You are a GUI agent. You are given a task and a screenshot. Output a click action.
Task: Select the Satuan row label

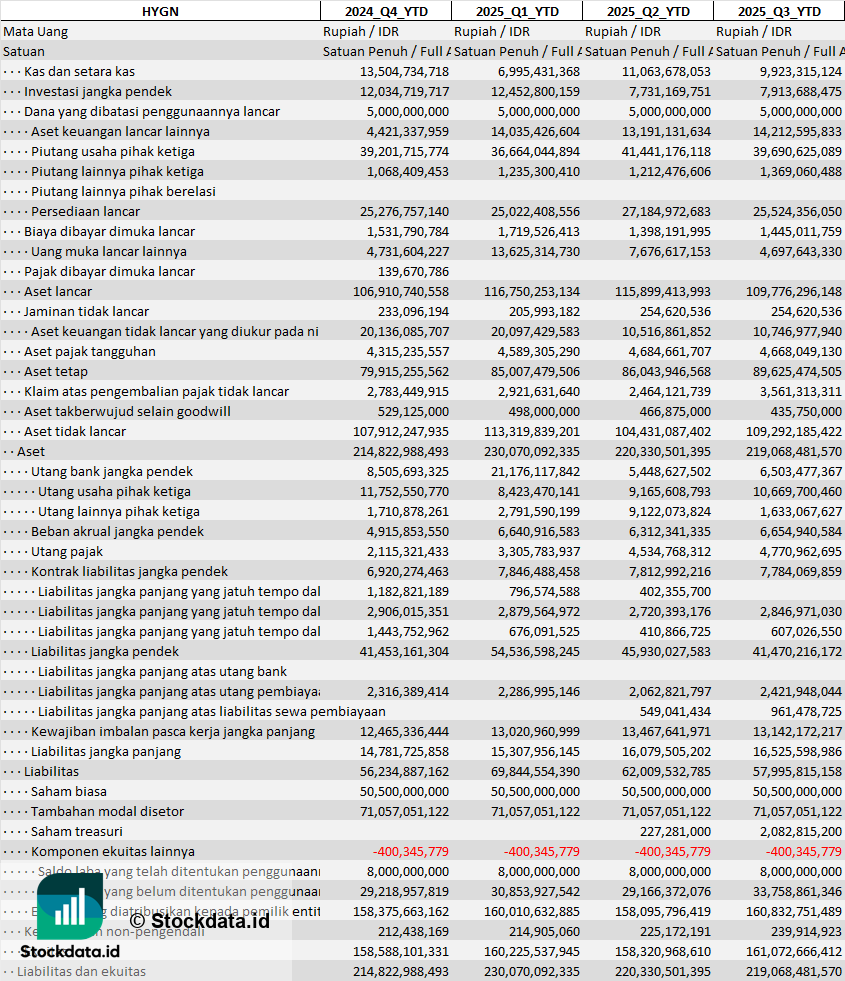click(x=24, y=51)
